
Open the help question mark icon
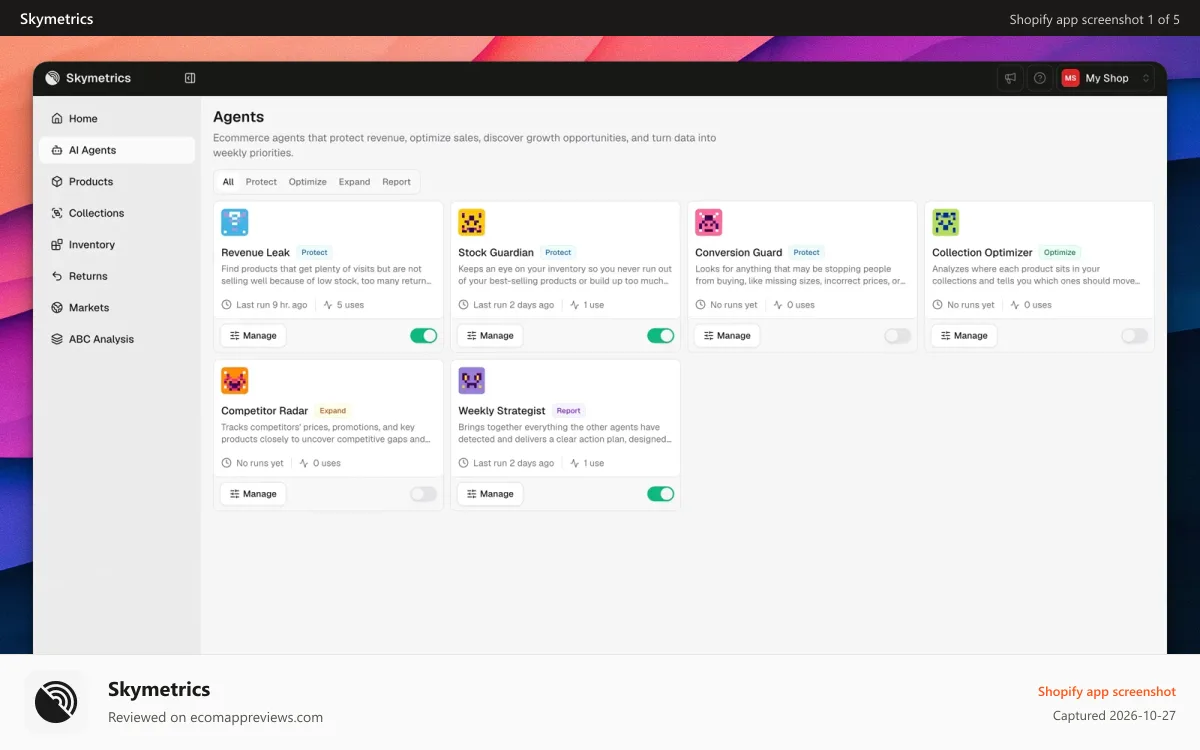pyautogui.click(x=1040, y=78)
